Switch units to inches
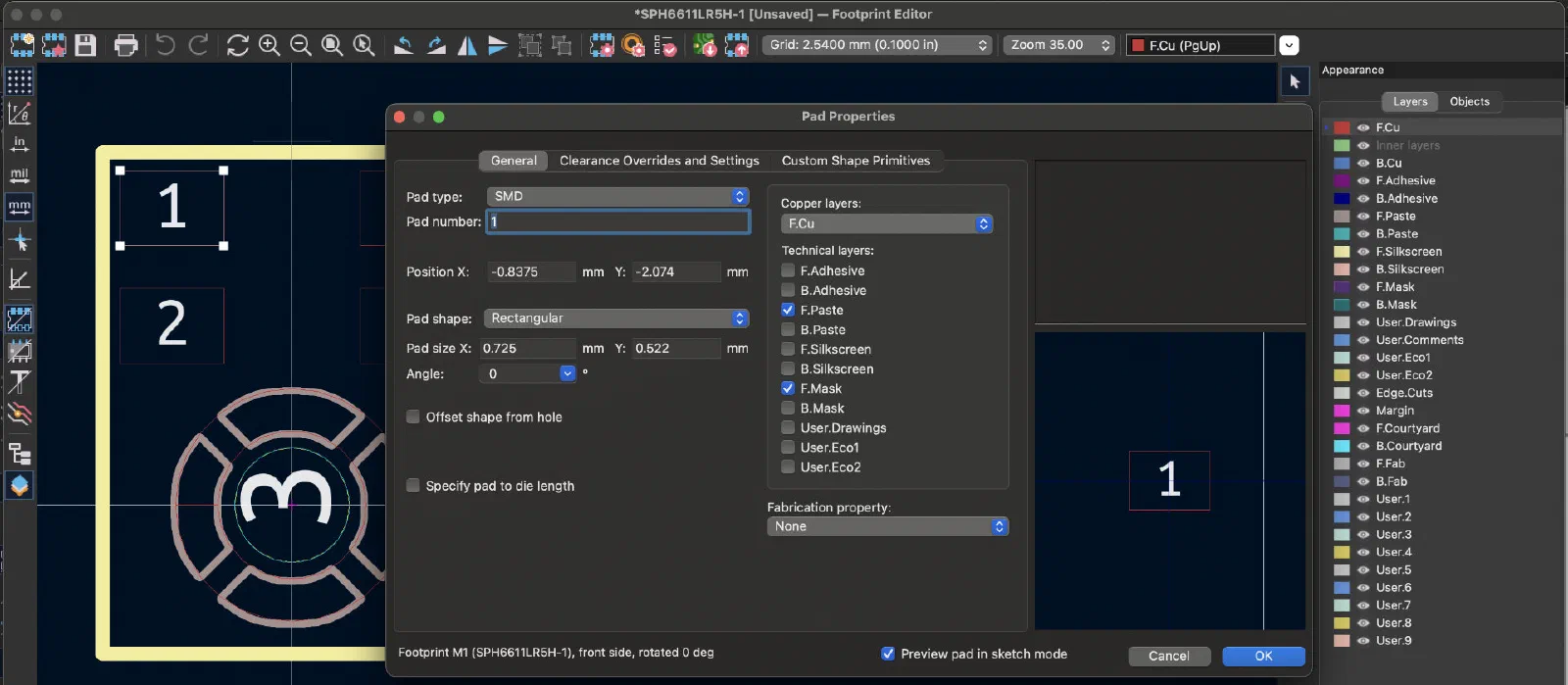Image resolution: width=1568 pixels, height=685 pixels. (20, 144)
